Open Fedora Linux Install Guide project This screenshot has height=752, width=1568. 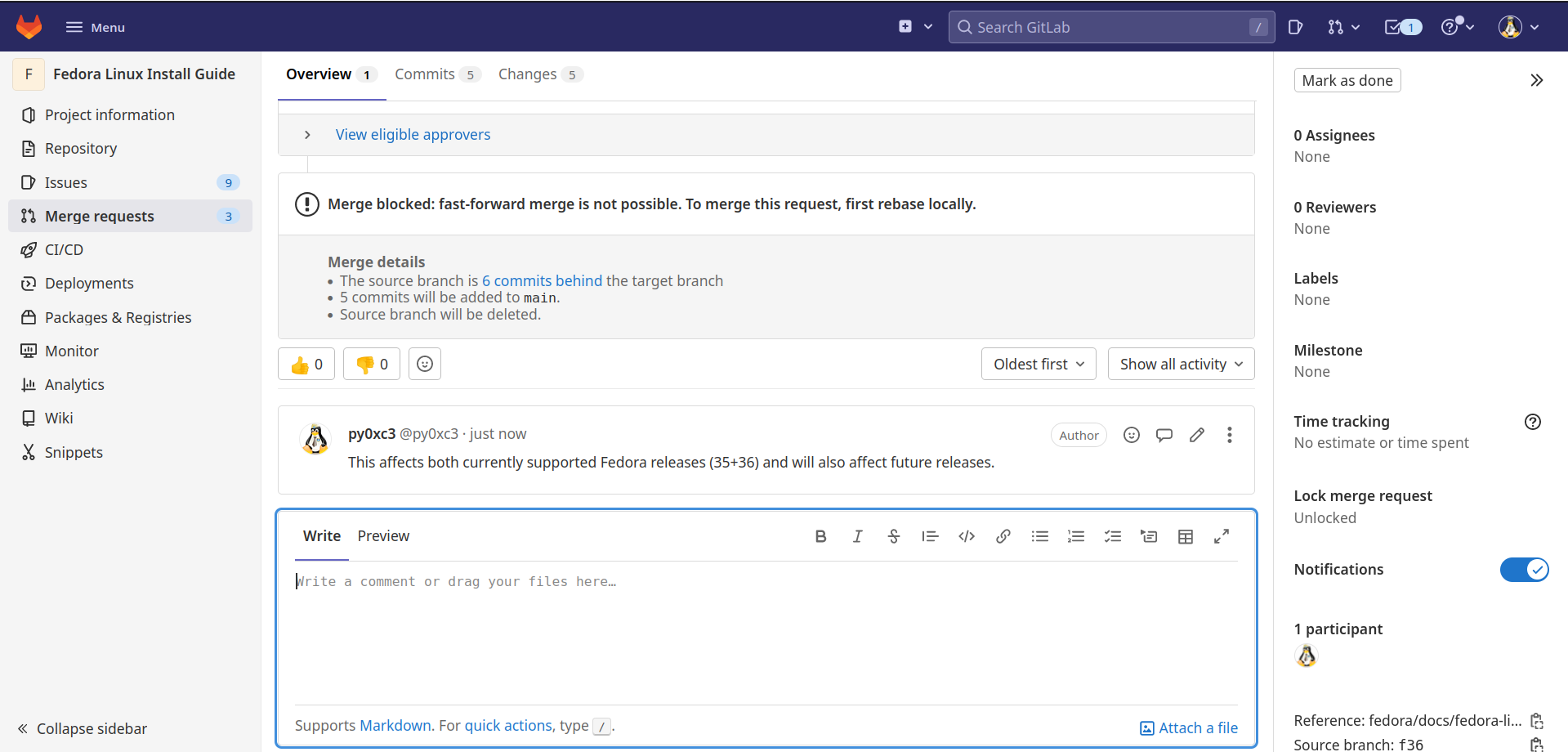tap(144, 74)
